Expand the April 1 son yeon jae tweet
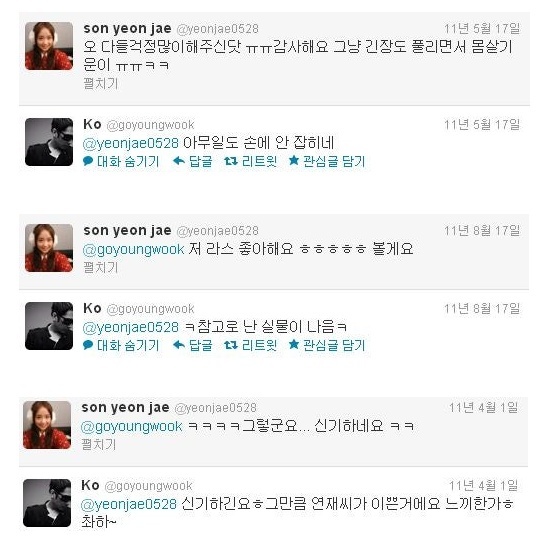The height and width of the screenshot is (557, 554). (x=99, y=444)
